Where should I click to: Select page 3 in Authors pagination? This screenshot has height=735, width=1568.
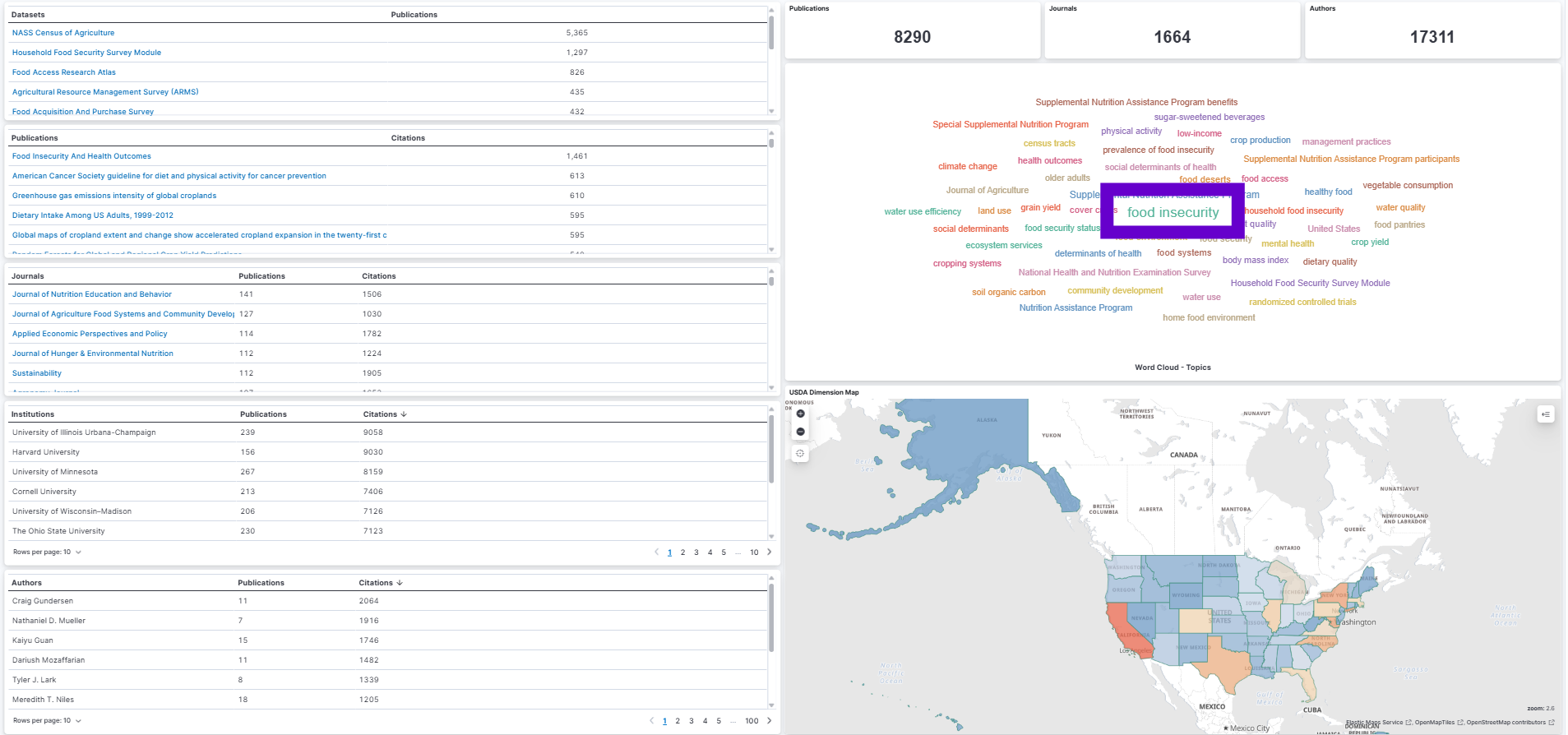coord(691,721)
